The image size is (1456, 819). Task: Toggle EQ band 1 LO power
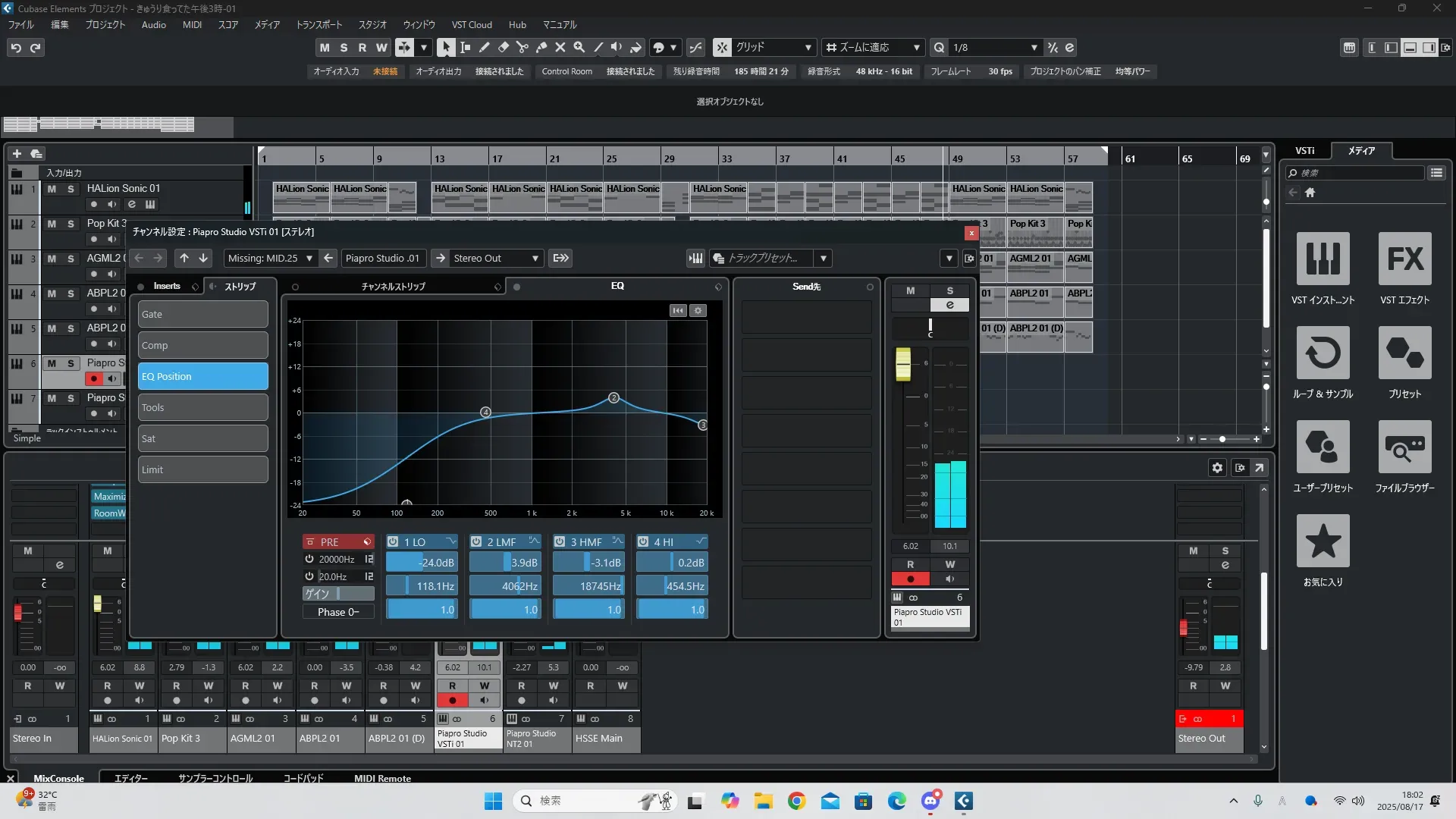pos(393,541)
